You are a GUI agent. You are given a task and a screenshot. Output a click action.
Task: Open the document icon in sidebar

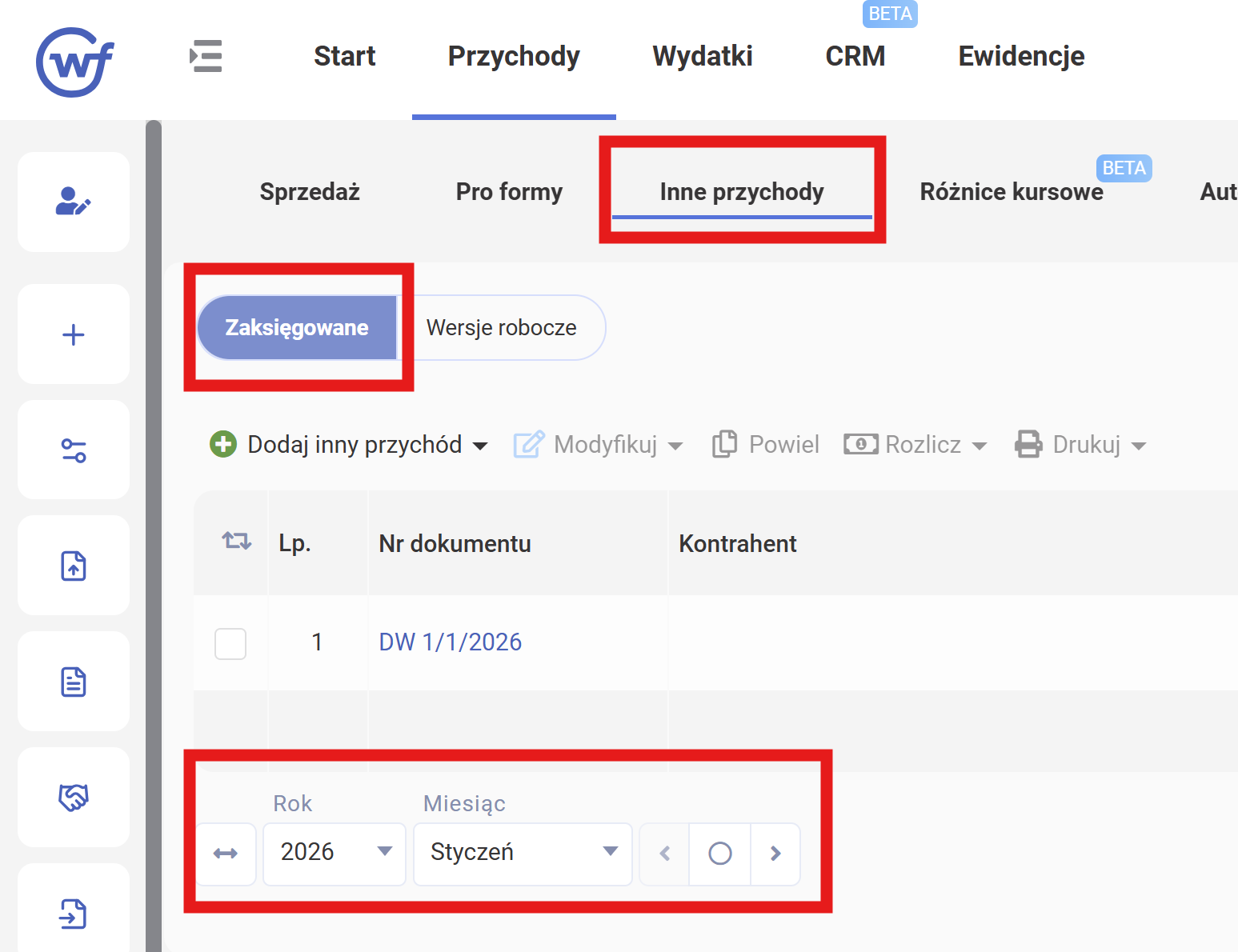(73, 682)
